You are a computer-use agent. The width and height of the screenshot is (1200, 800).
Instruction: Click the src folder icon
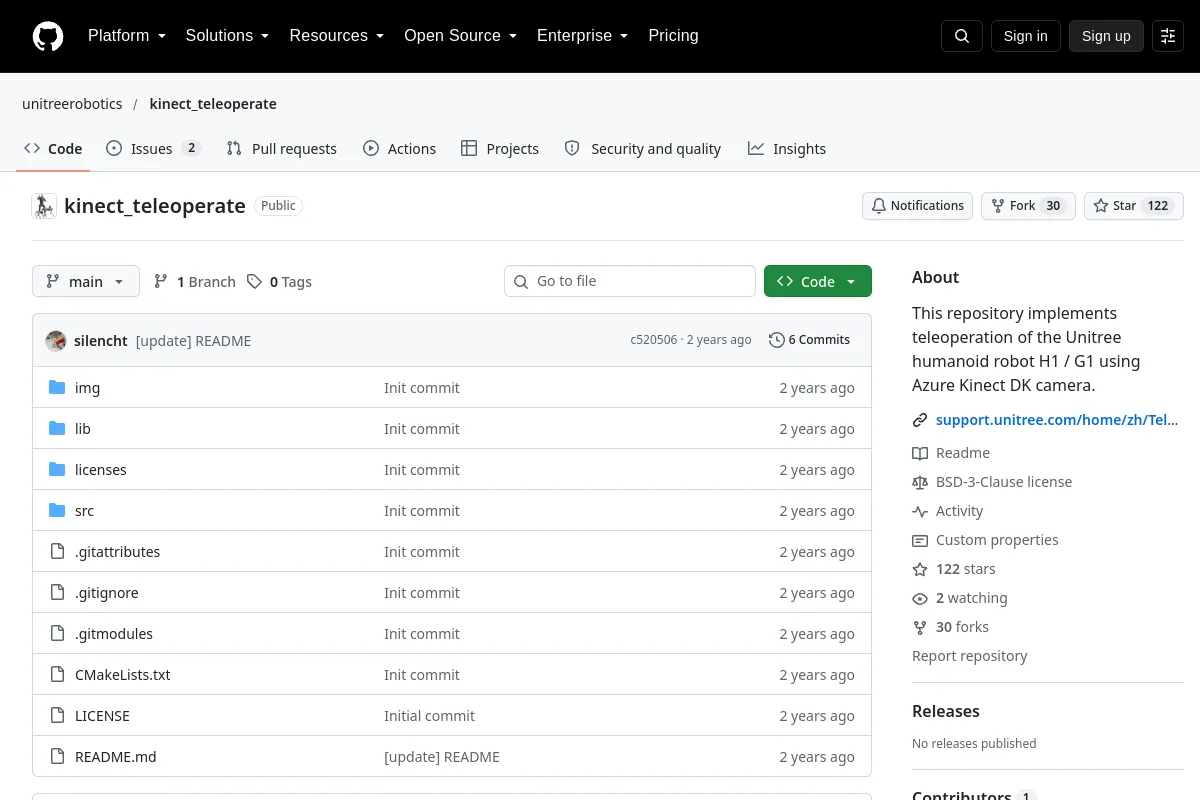click(x=57, y=511)
